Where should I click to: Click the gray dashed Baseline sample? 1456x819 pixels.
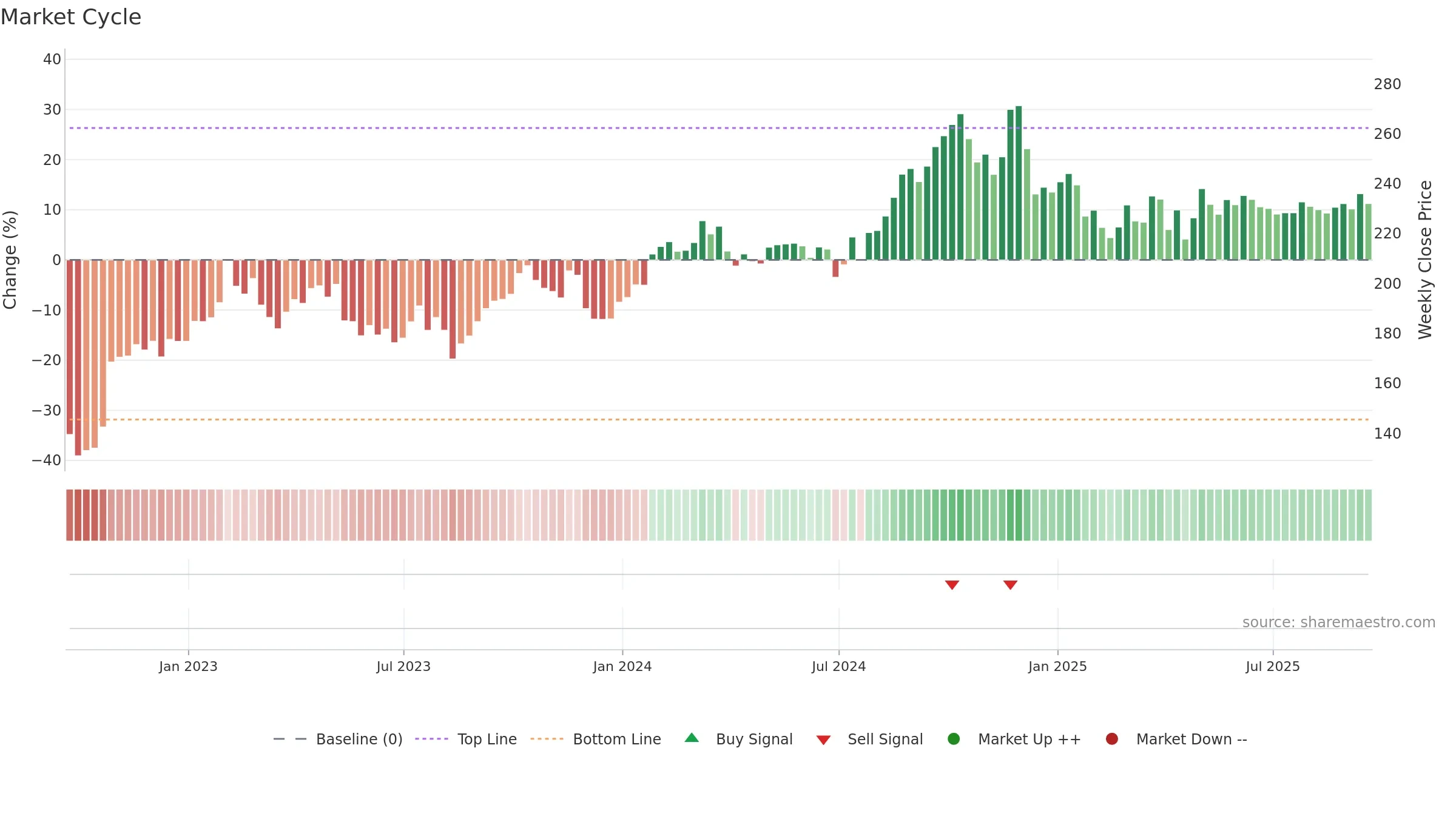[x=290, y=739]
